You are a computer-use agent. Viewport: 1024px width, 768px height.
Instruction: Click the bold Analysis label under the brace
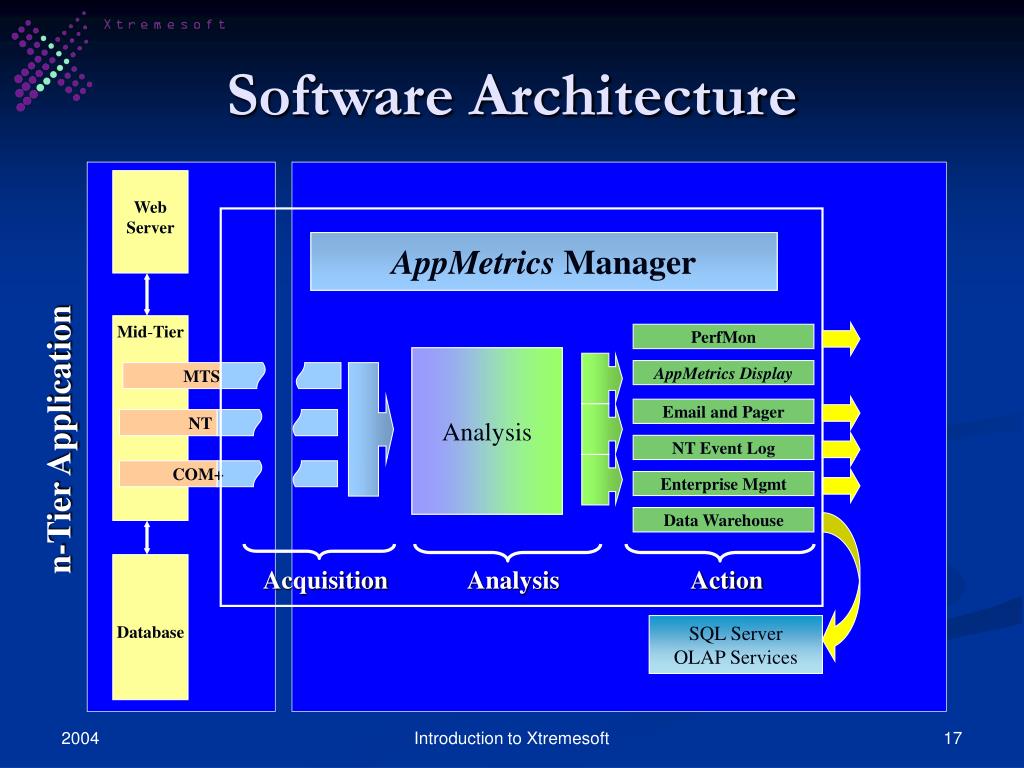[x=513, y=581]
